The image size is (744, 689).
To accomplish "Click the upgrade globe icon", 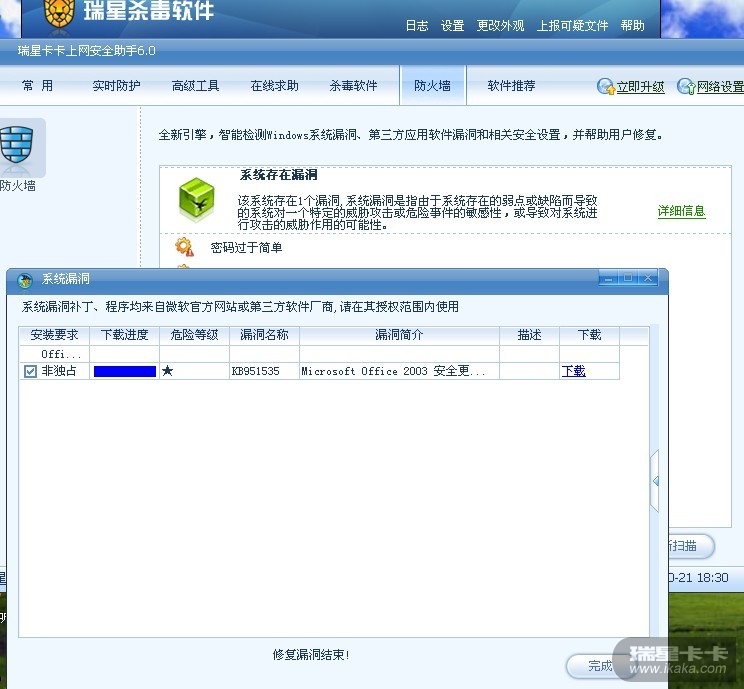I will (x=605, y=86).
